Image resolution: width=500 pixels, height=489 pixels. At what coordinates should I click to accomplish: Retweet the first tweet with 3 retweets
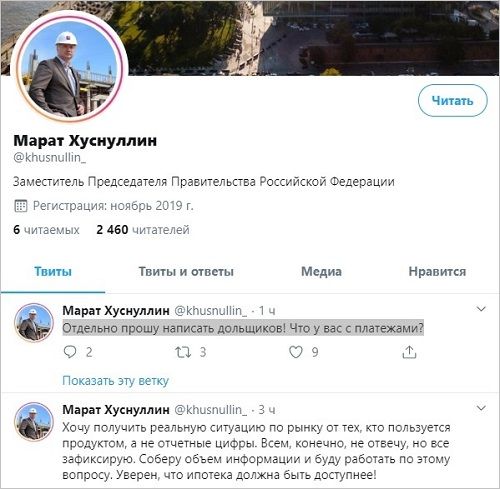click(x=183, y=352)
